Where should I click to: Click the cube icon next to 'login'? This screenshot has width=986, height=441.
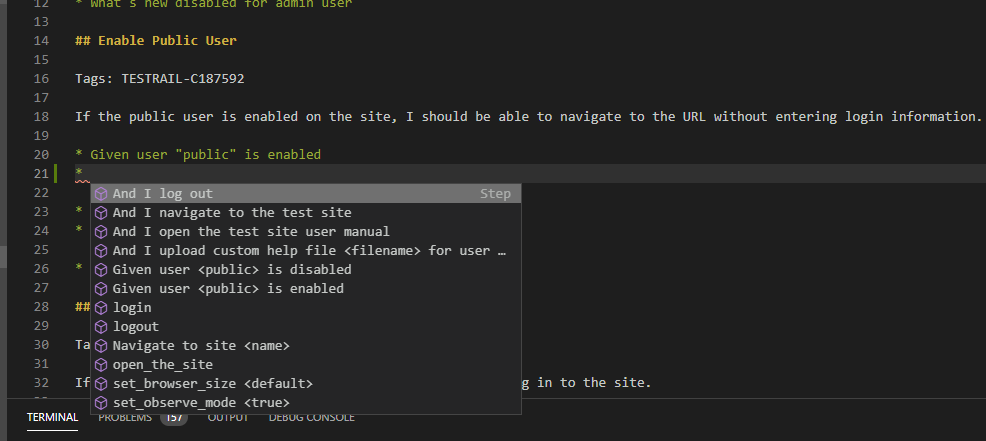(101, 308)
